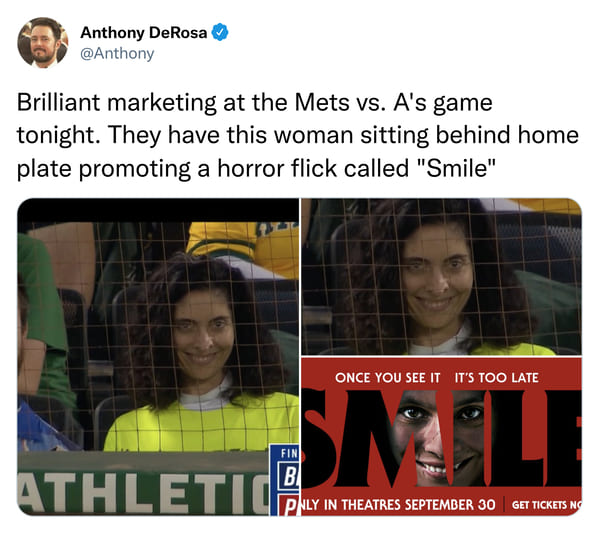
Task: Click the IT'S TOO LATE tagline
Action: (497, 377)
